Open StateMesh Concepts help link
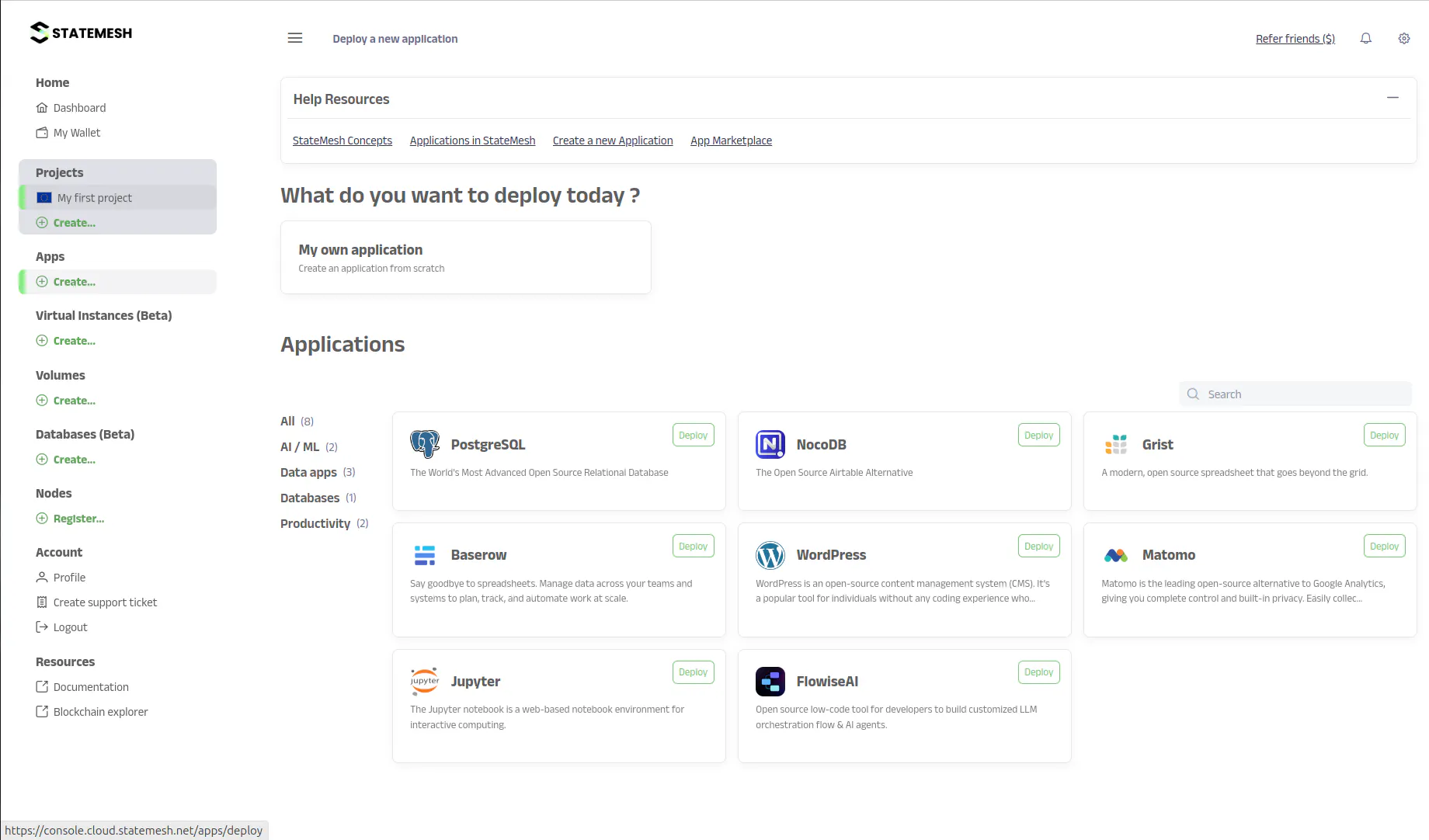The image size is (1429, 840). pyautogui.click(x=342, y=141)
